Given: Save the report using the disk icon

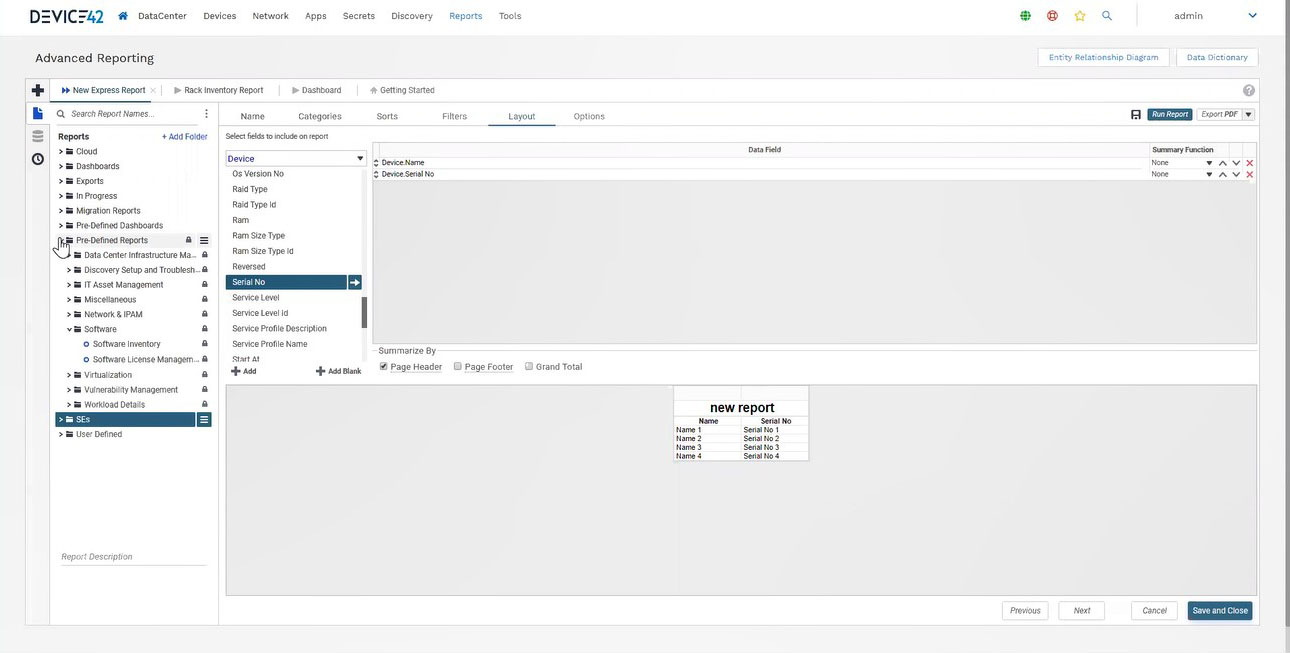Looking at the screenshot, I should [x=1134, y=113].
